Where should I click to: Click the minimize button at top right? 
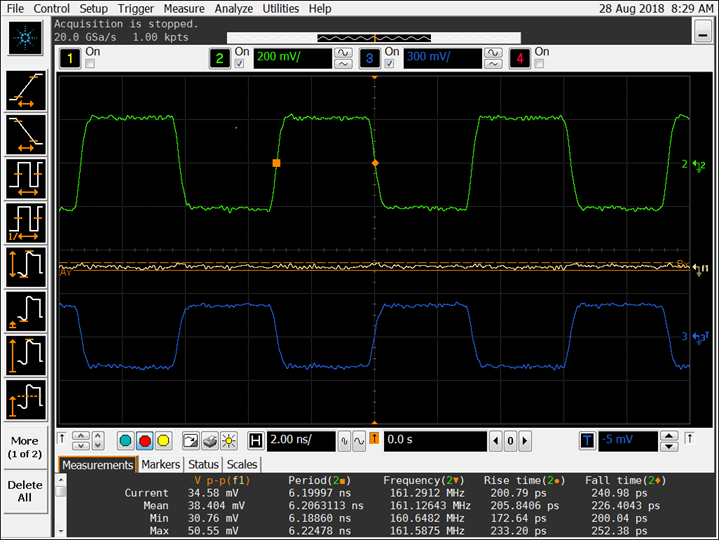coord(702,32)
